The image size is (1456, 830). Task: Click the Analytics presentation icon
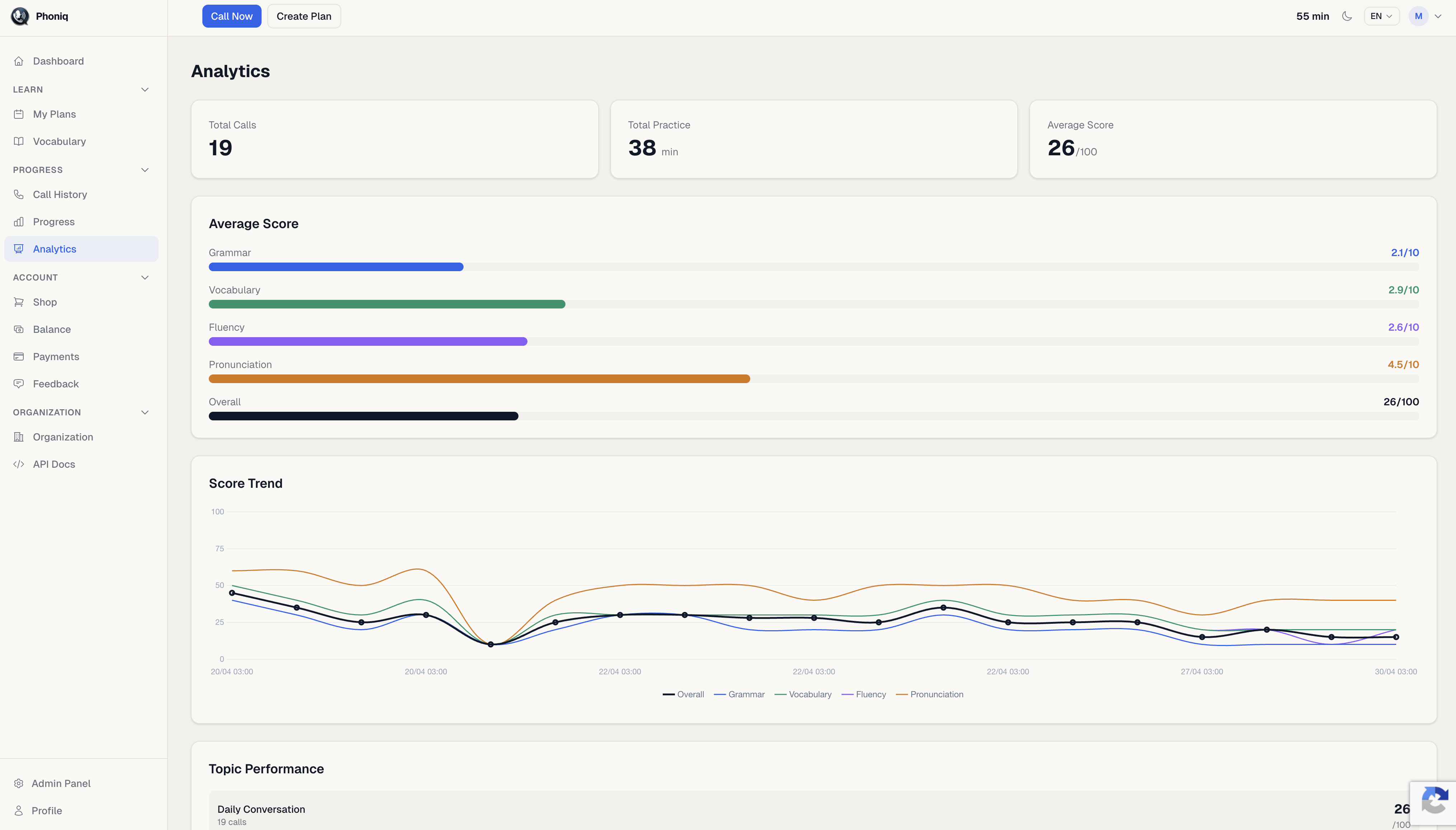[19, 249]
